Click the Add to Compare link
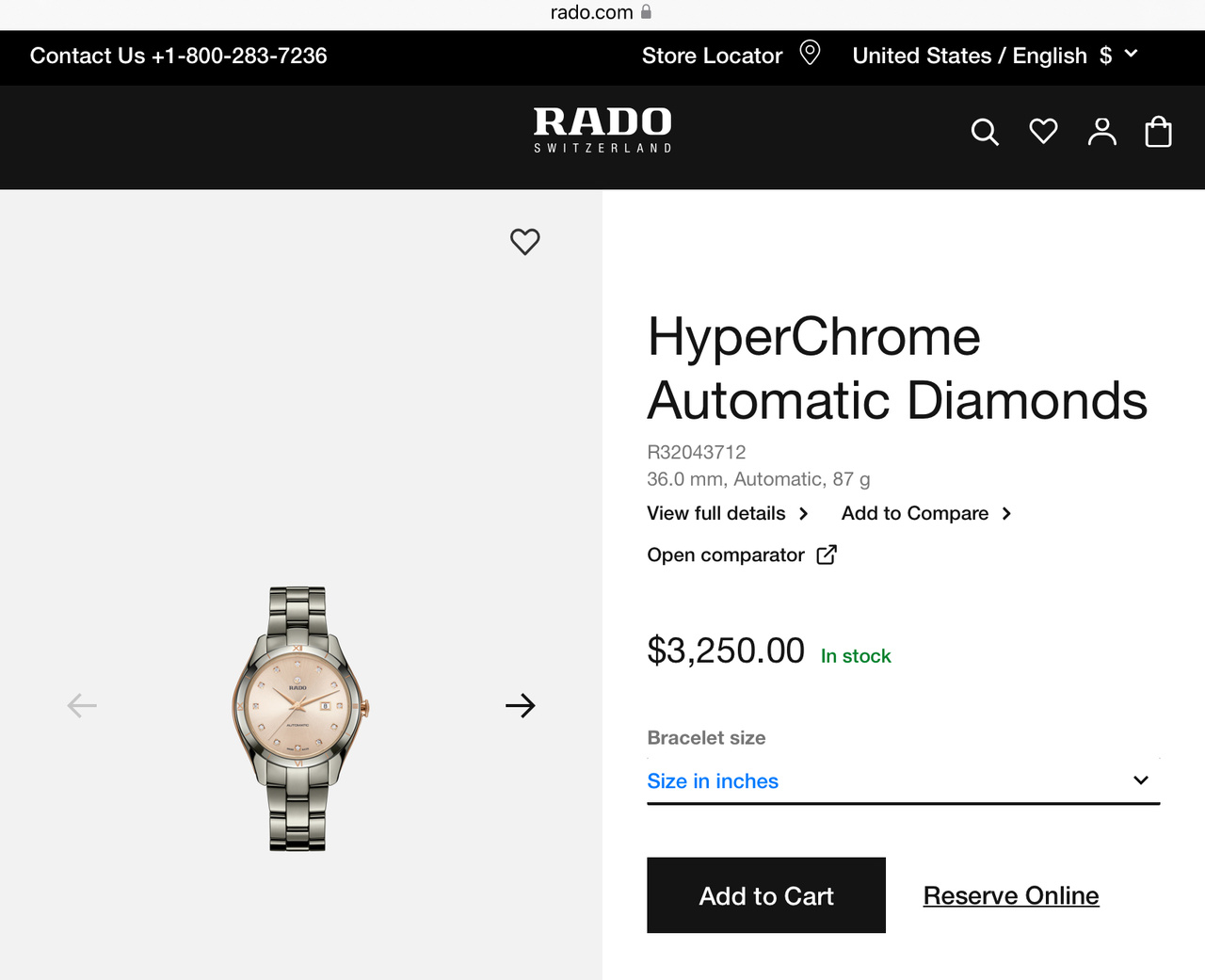Image resolution: width=1205 pixels, height=980 pixels. click(x=915, y=513)
